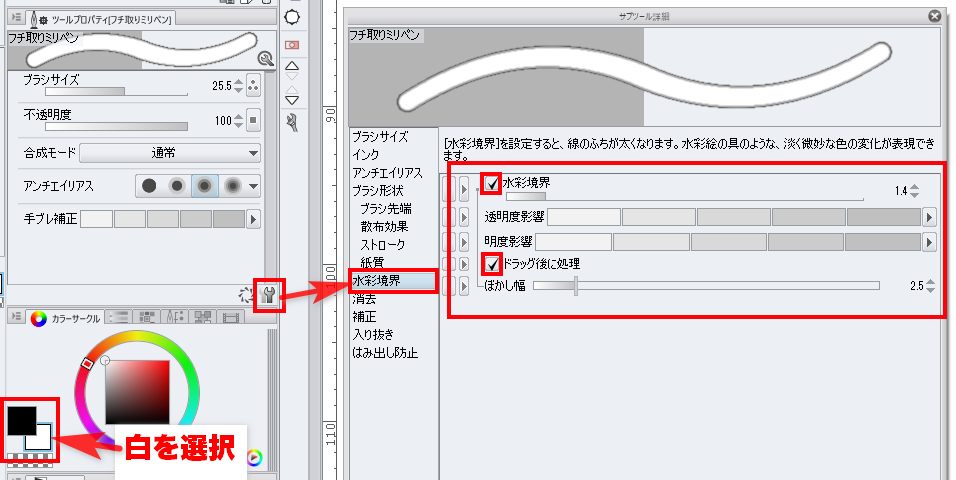
Task: Click the small arrow button beside the 水彩境界 checkbox
Action: [x=464, y=188]
